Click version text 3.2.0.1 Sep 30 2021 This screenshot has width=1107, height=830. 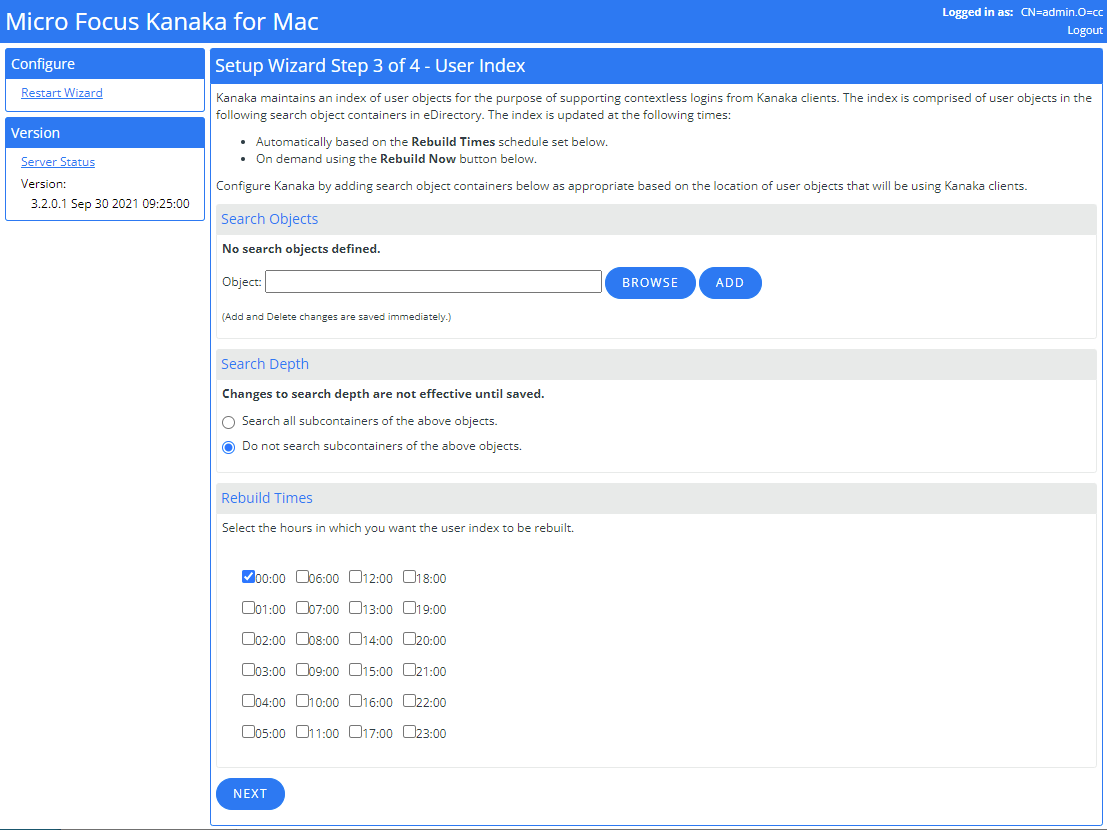[x=110, y=204]
